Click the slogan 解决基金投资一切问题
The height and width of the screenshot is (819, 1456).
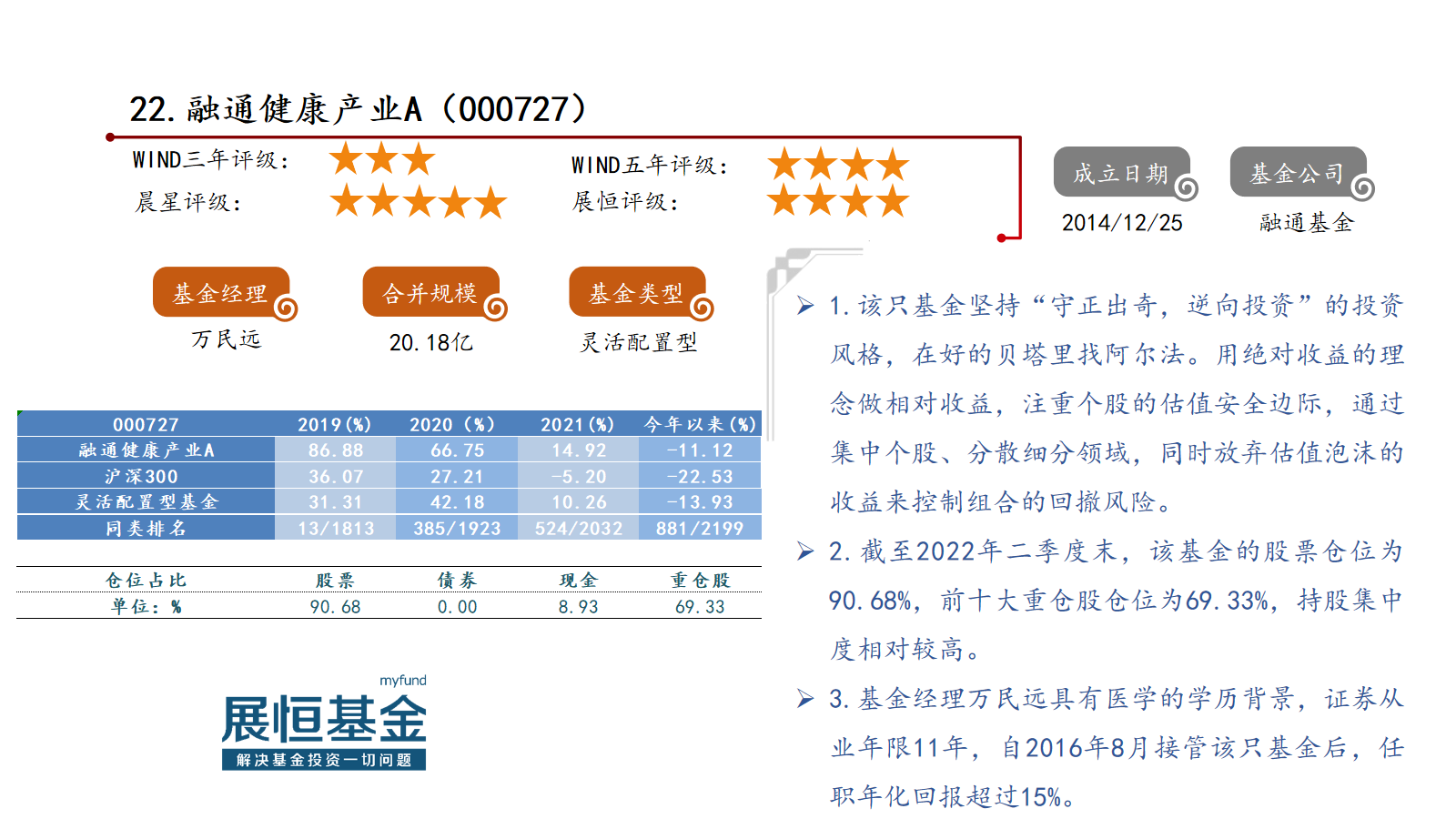(324, 760)
